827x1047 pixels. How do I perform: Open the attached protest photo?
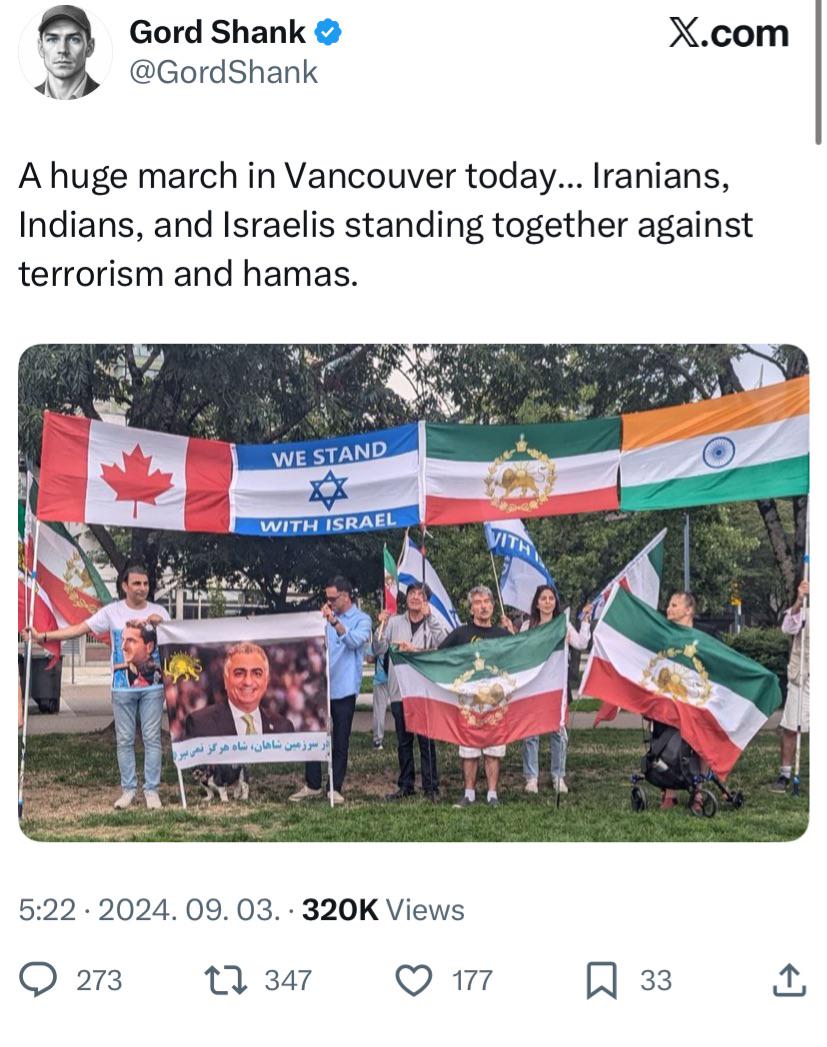[x=413, y=593]
